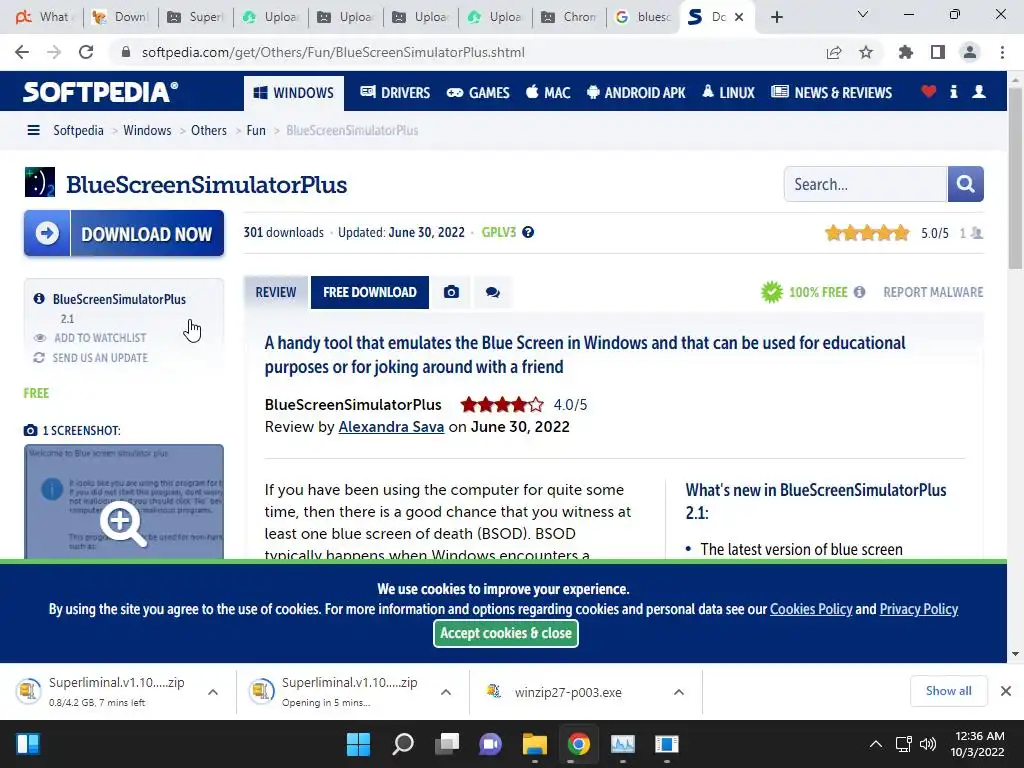Open the clock and date panel
1024x768 pixels.
[977, 744]
